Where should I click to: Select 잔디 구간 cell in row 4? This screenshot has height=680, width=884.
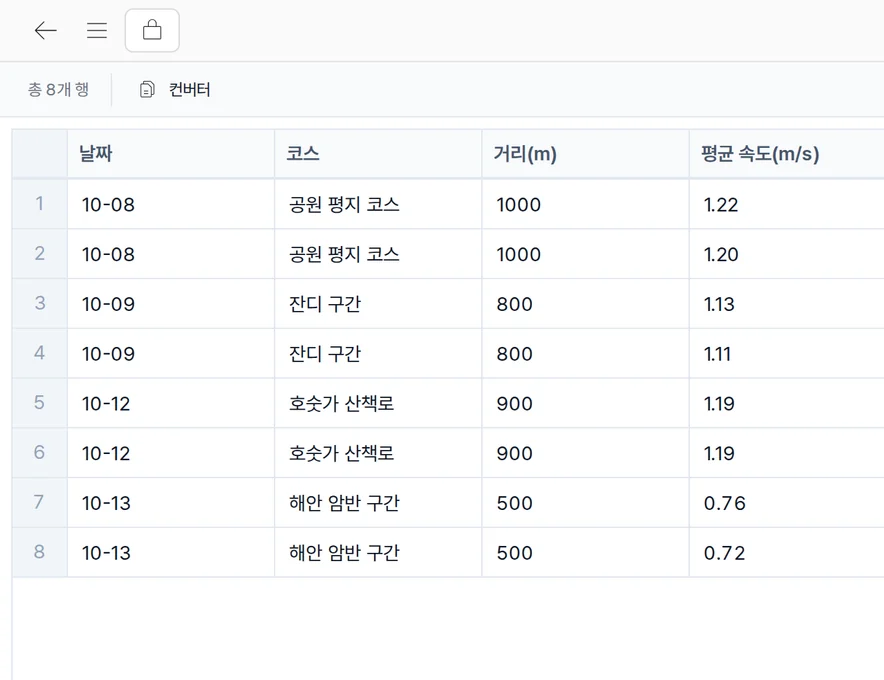tap(378, 353)
